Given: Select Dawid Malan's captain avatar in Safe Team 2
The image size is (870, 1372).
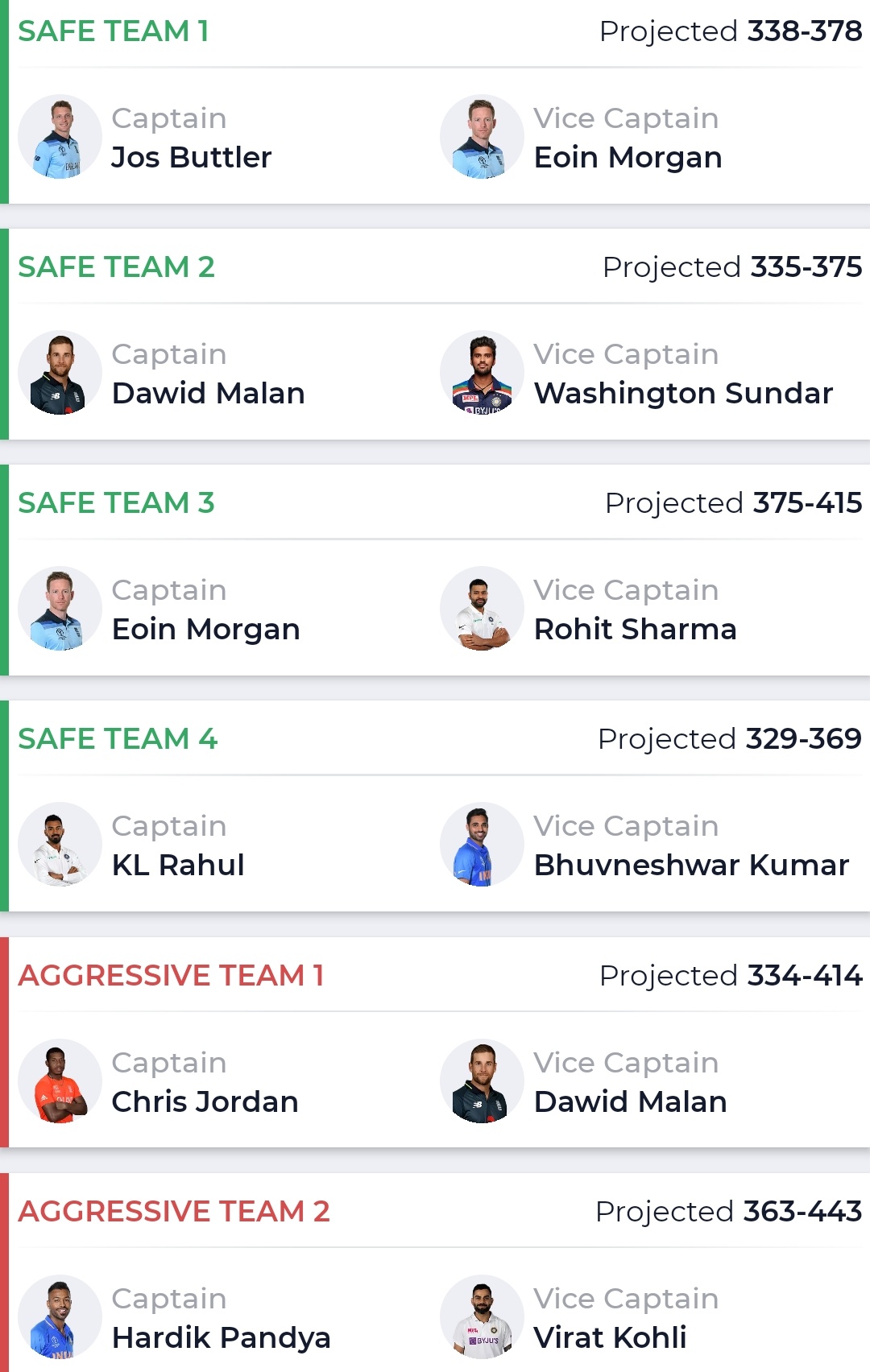Looking at the screenshot, I should 60,373.
